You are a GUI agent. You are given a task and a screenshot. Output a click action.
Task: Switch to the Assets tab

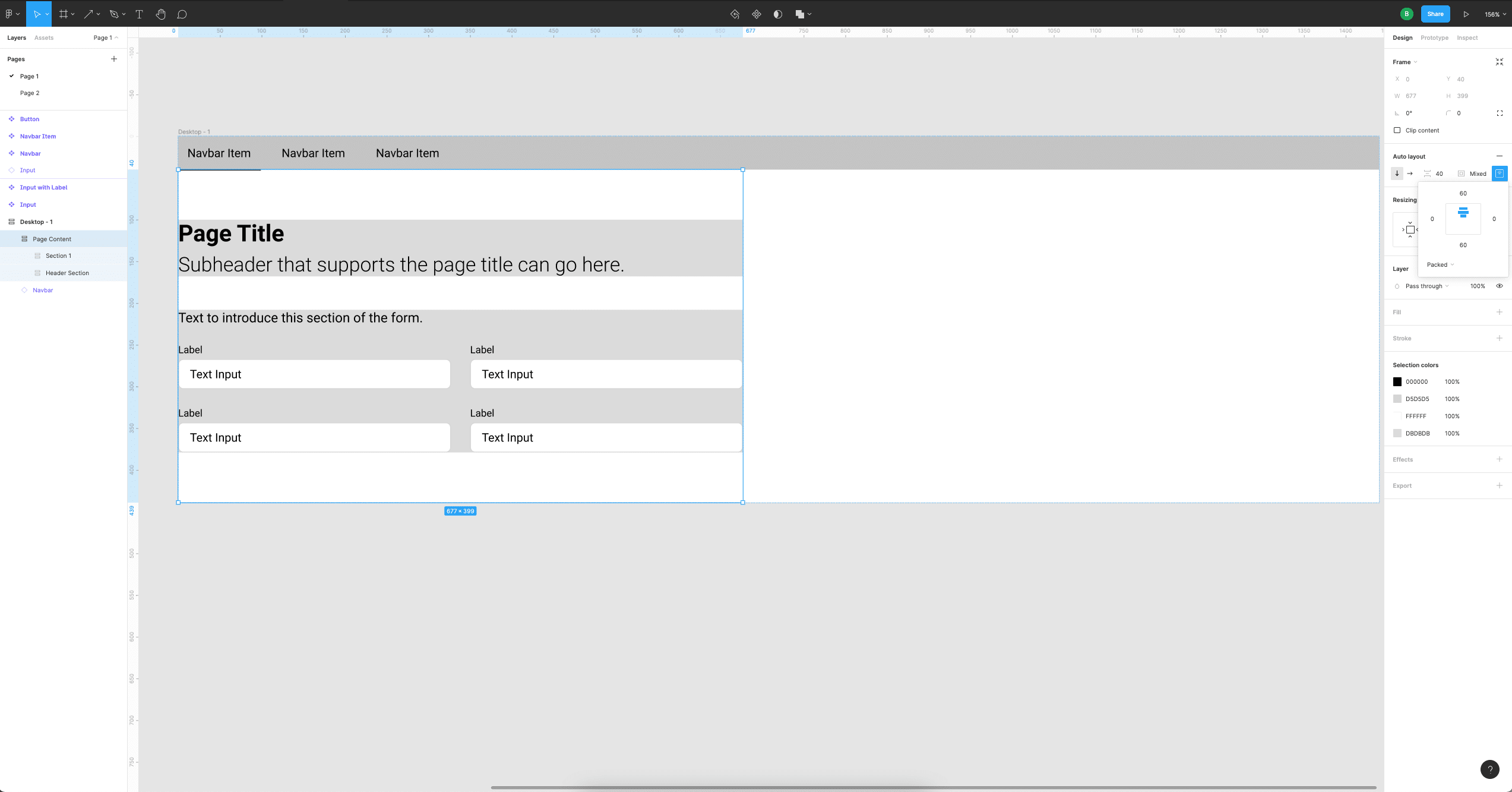click(x=43, y=37)
